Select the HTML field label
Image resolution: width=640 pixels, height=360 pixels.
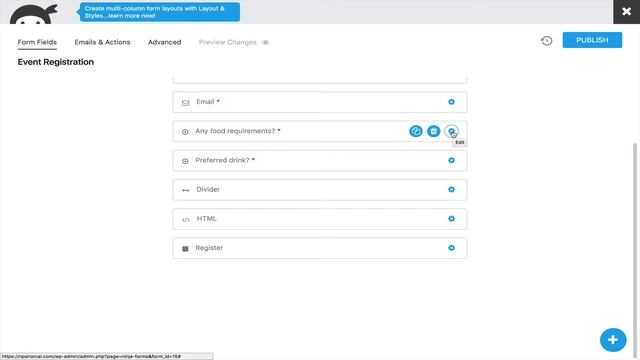(x=207, y=219)
